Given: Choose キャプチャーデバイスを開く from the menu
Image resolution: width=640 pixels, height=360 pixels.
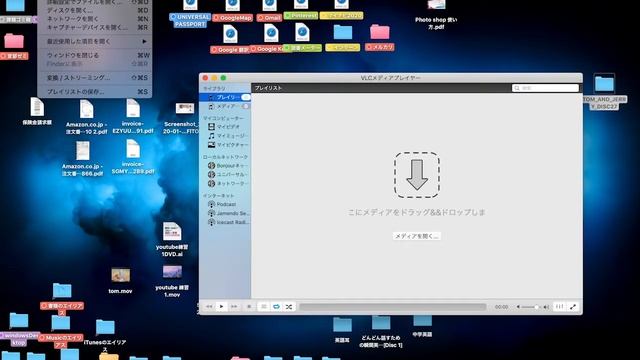Looking at the screenshot, I should (95, 27).
